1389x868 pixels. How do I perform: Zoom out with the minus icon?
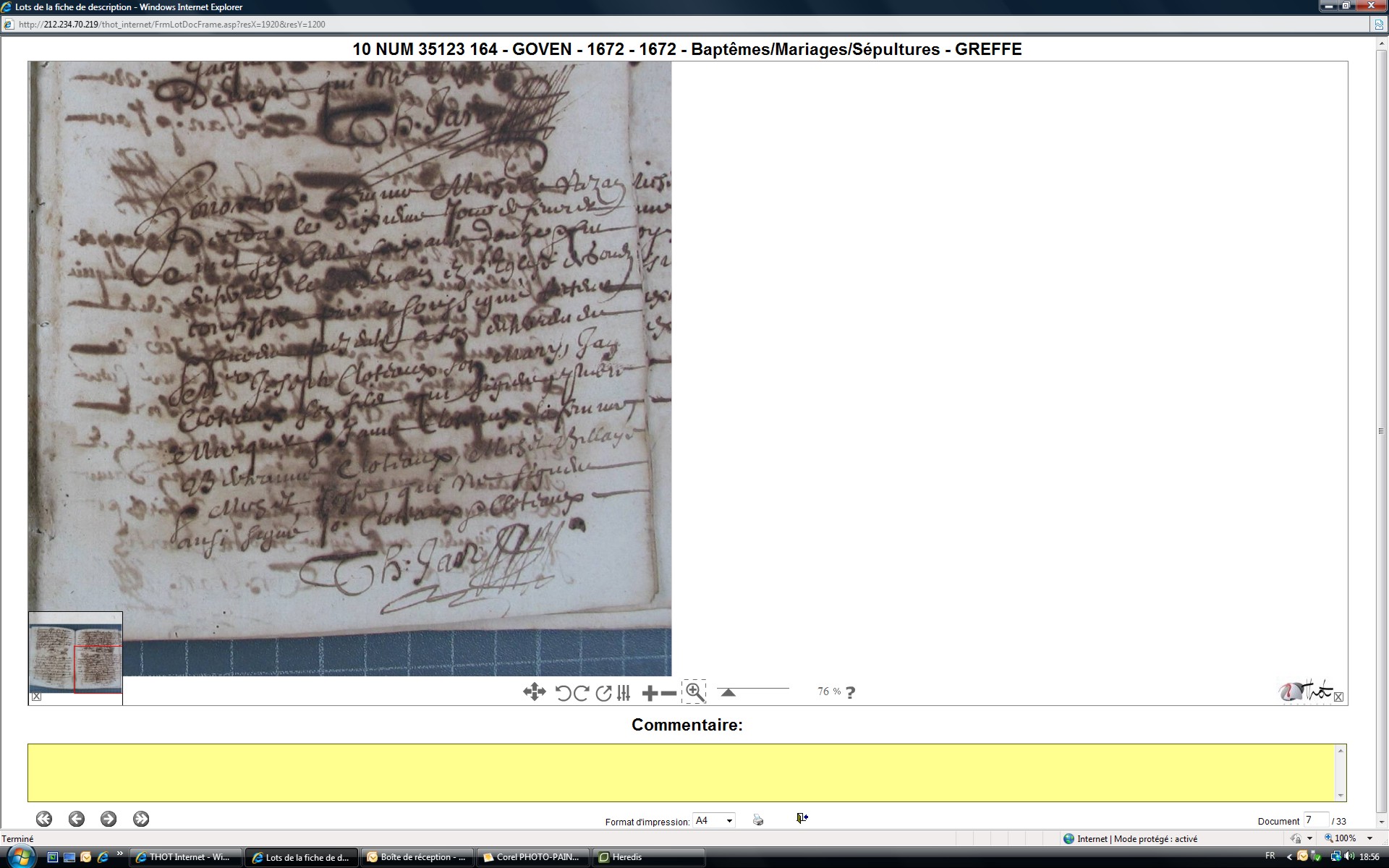(x=669, y=694)
